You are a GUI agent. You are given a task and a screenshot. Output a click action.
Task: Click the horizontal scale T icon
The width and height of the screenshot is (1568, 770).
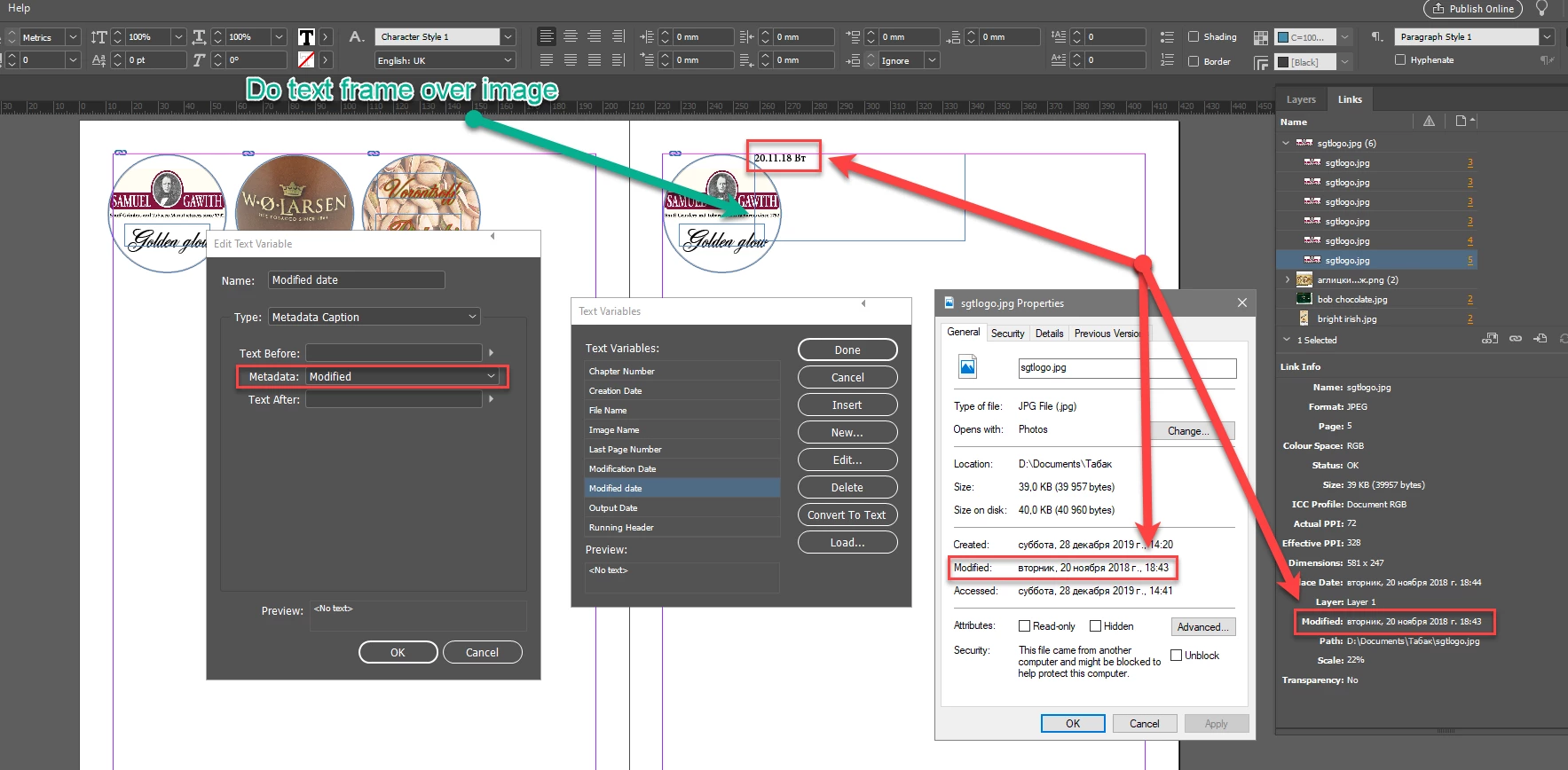[x=199, y=37]
